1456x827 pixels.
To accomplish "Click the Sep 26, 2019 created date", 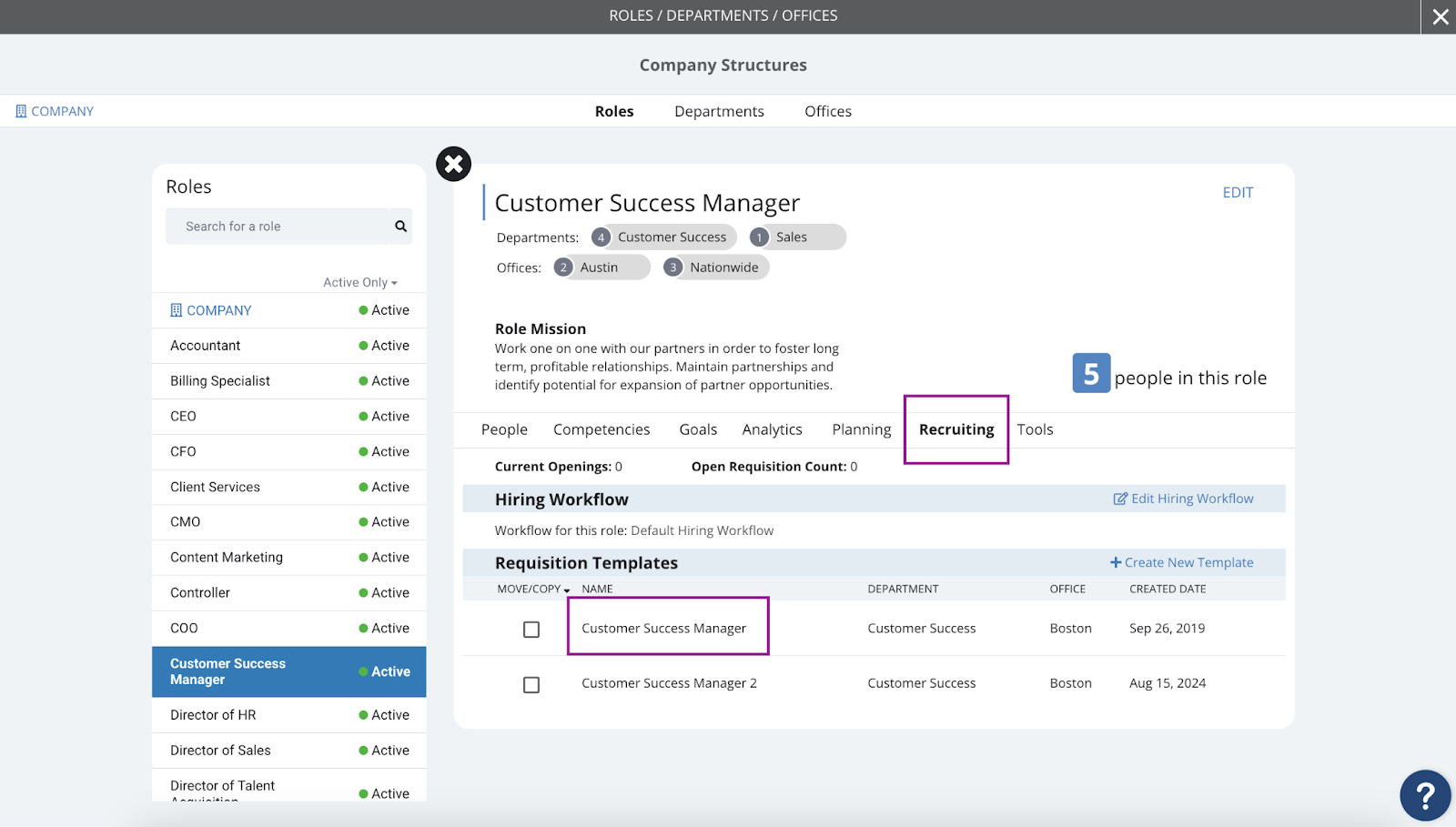I will 1168,629.
